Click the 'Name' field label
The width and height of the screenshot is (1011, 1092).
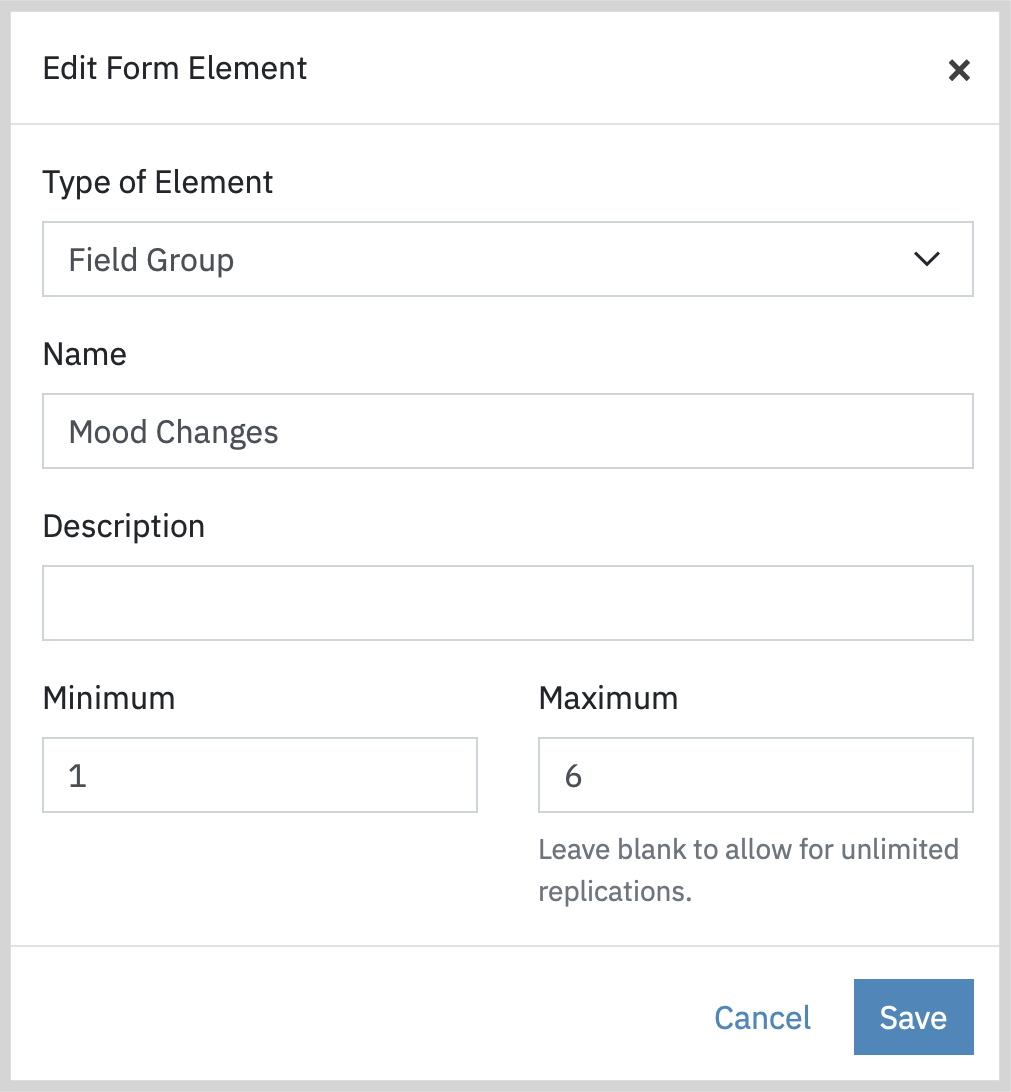tap(84, 354)
